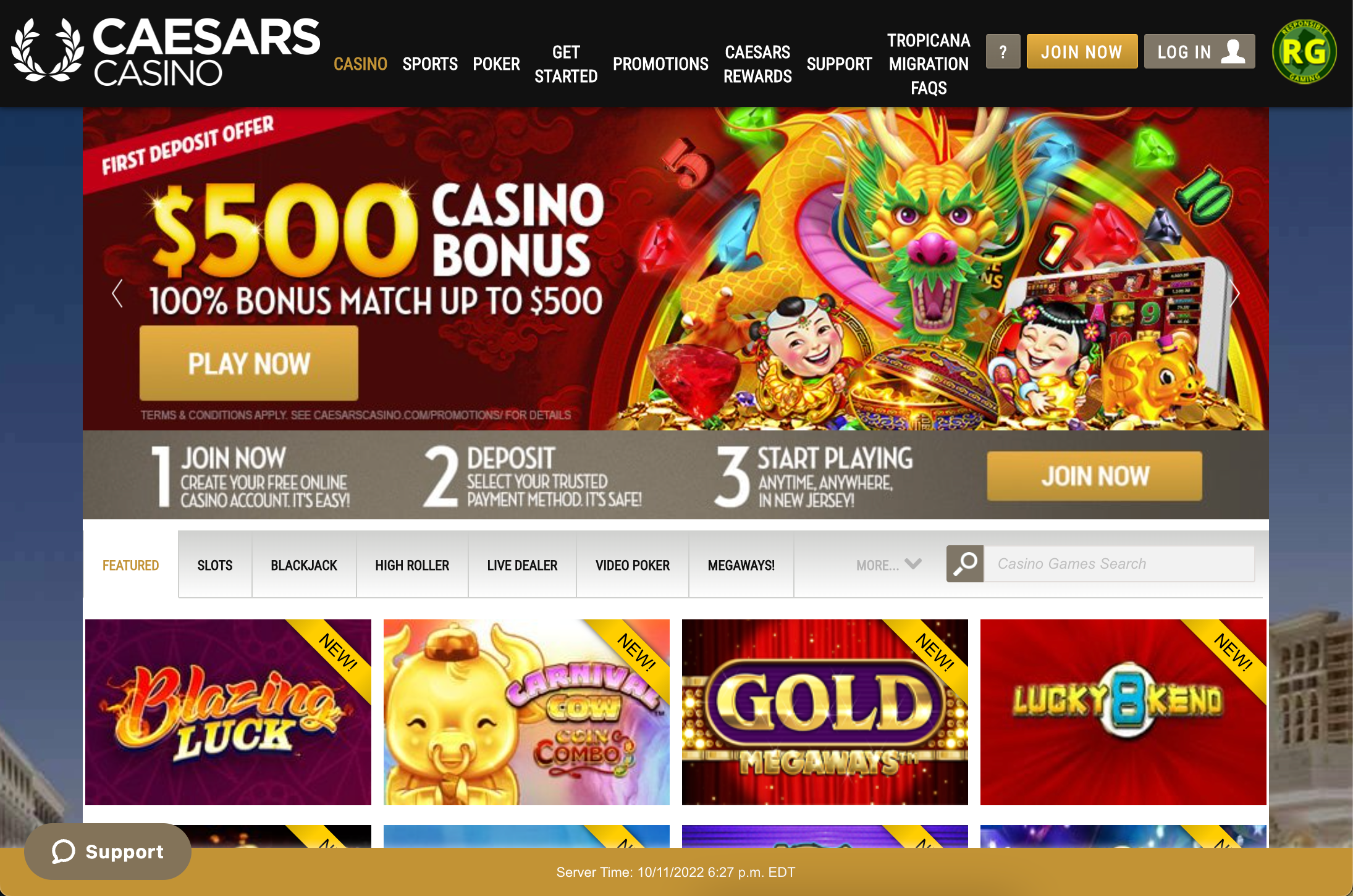Open the Megaways! tab
Viewport: 1353px width, 896px height.
click(x=741, y=566)
